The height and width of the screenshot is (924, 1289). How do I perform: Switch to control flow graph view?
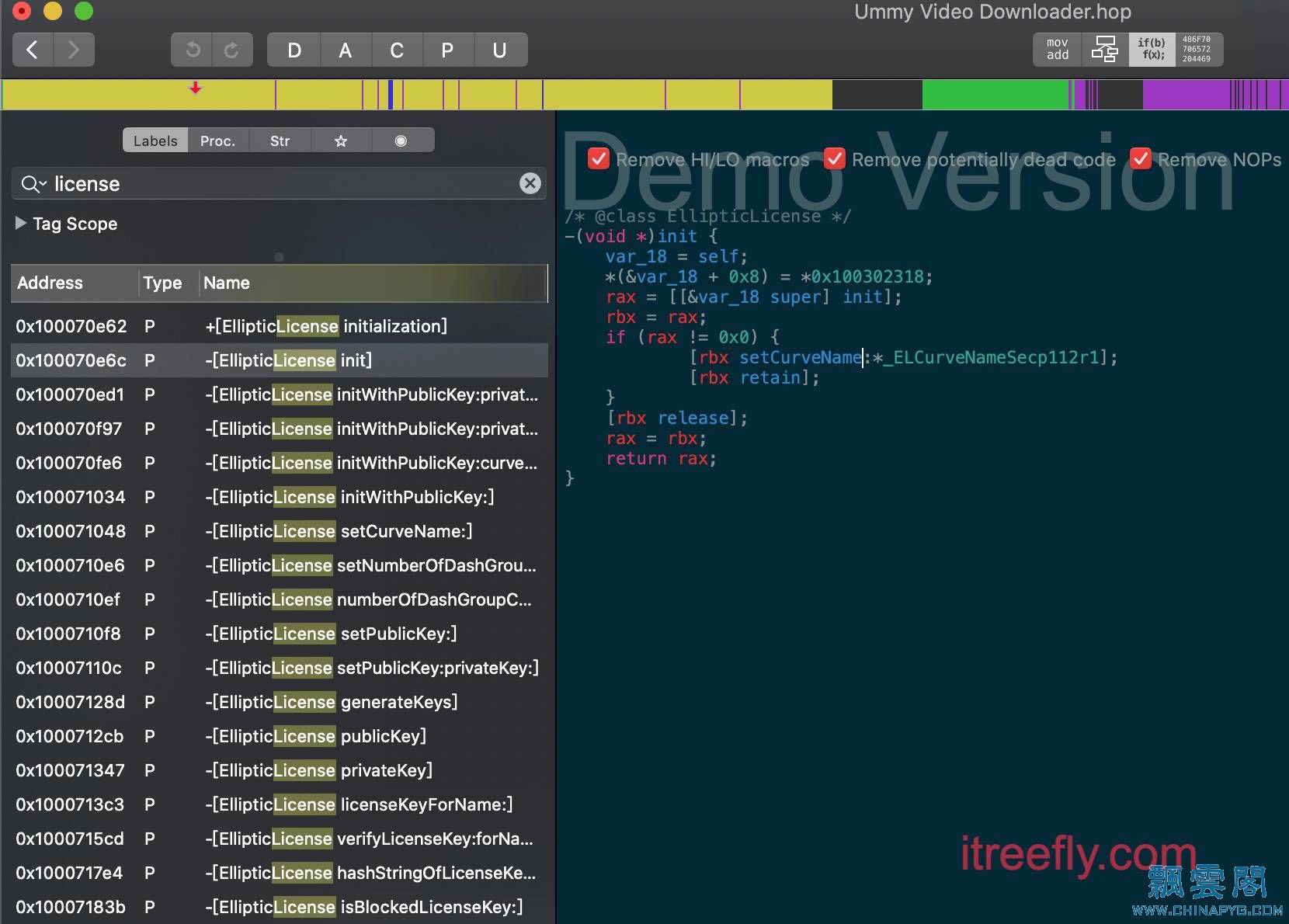(x=1104, y=49)
